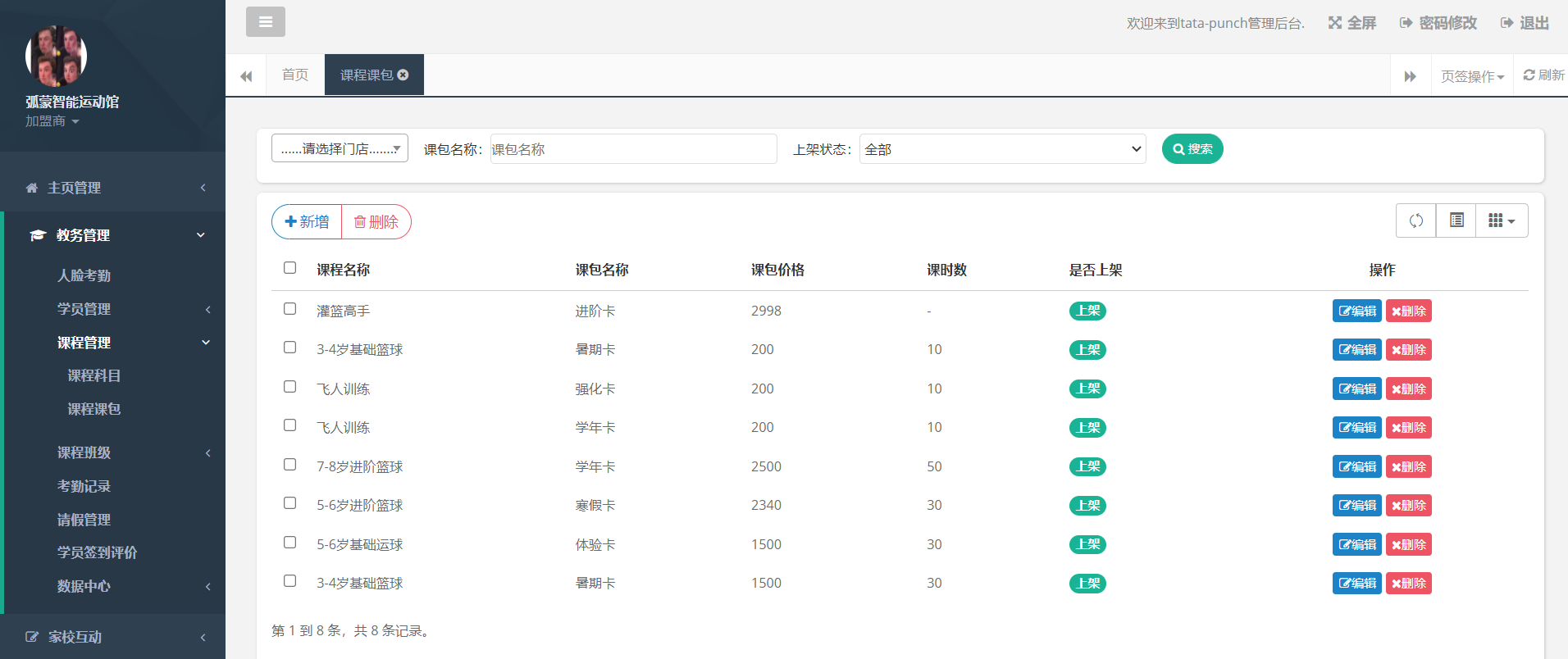
Task: Click the 新增 add button
Action: tap(307, 222)
